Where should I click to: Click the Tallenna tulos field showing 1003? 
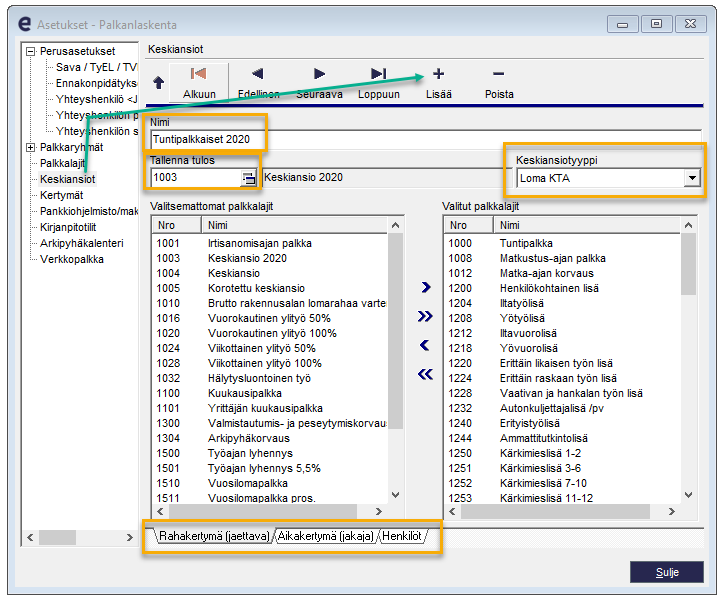[197, 178]
